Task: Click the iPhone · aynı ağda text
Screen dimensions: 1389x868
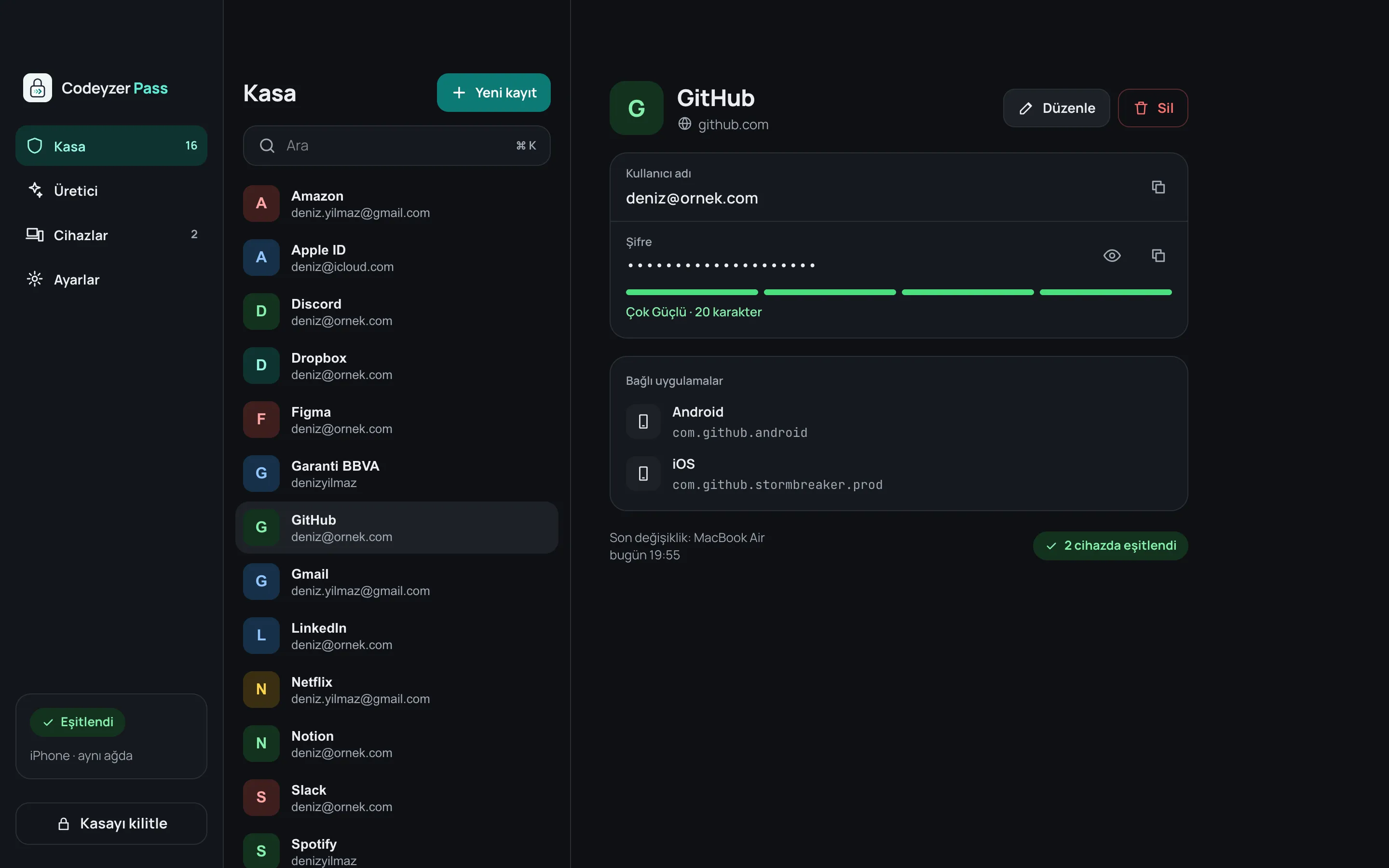Action: 81,756
